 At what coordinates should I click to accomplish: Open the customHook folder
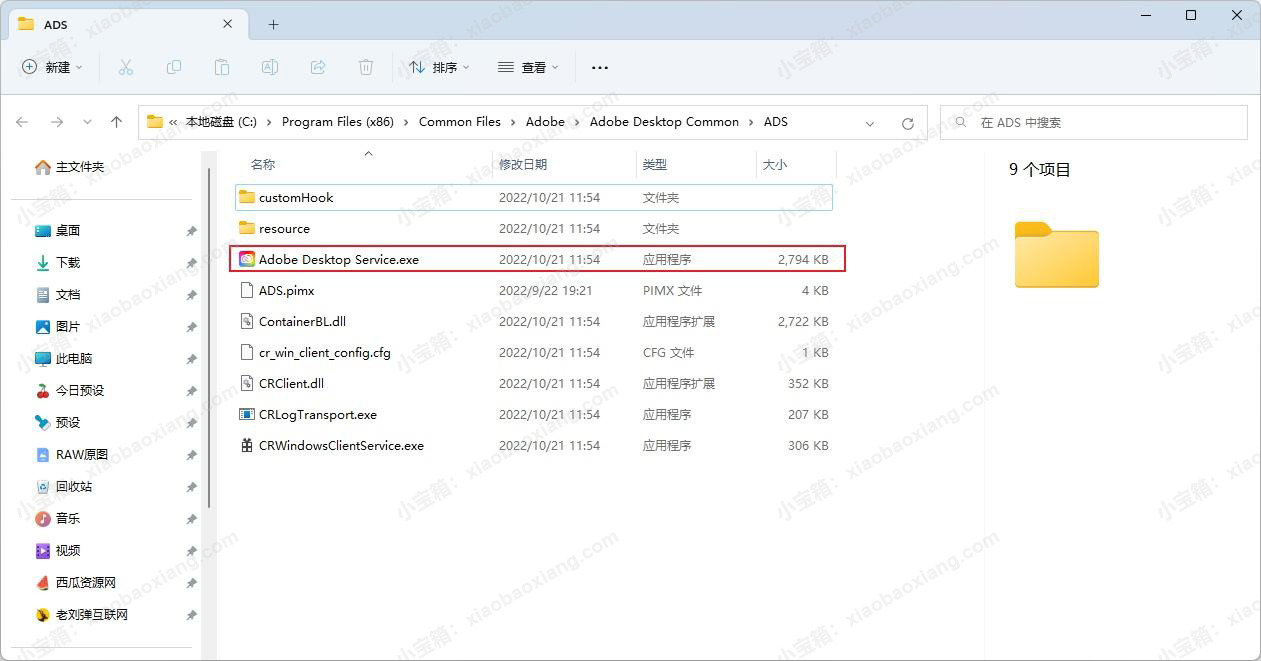295,198
